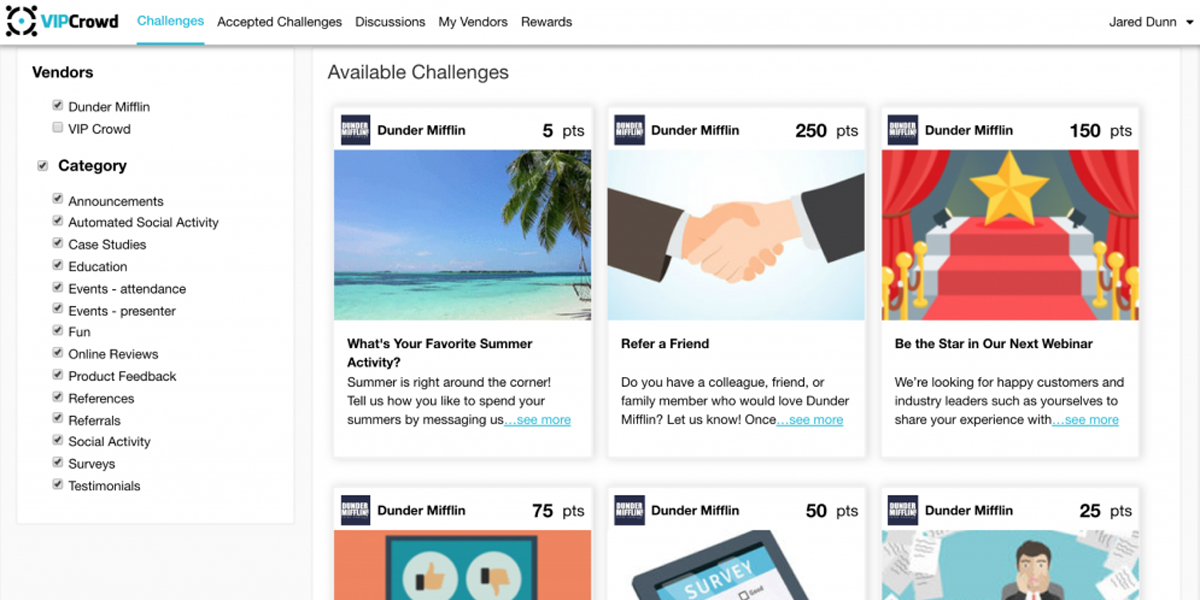Click Dunder Mifflin logo on the 250 pts card

[629, 130]
